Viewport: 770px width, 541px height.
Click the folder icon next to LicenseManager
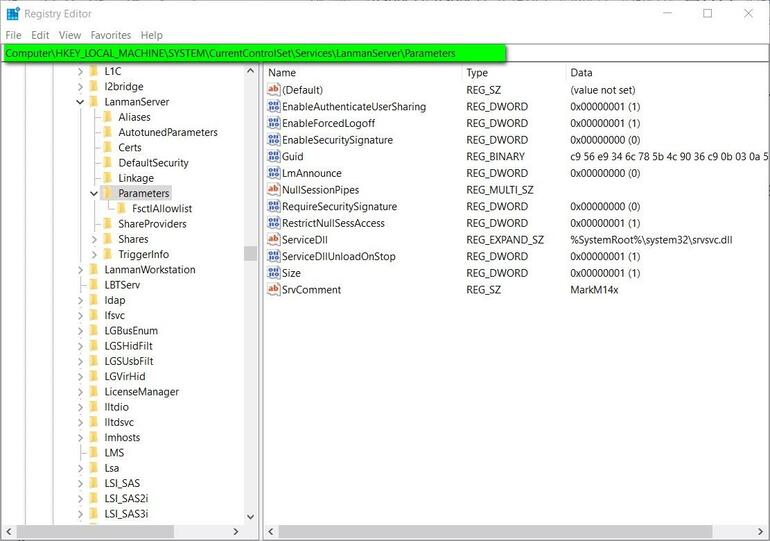point(93,392)
